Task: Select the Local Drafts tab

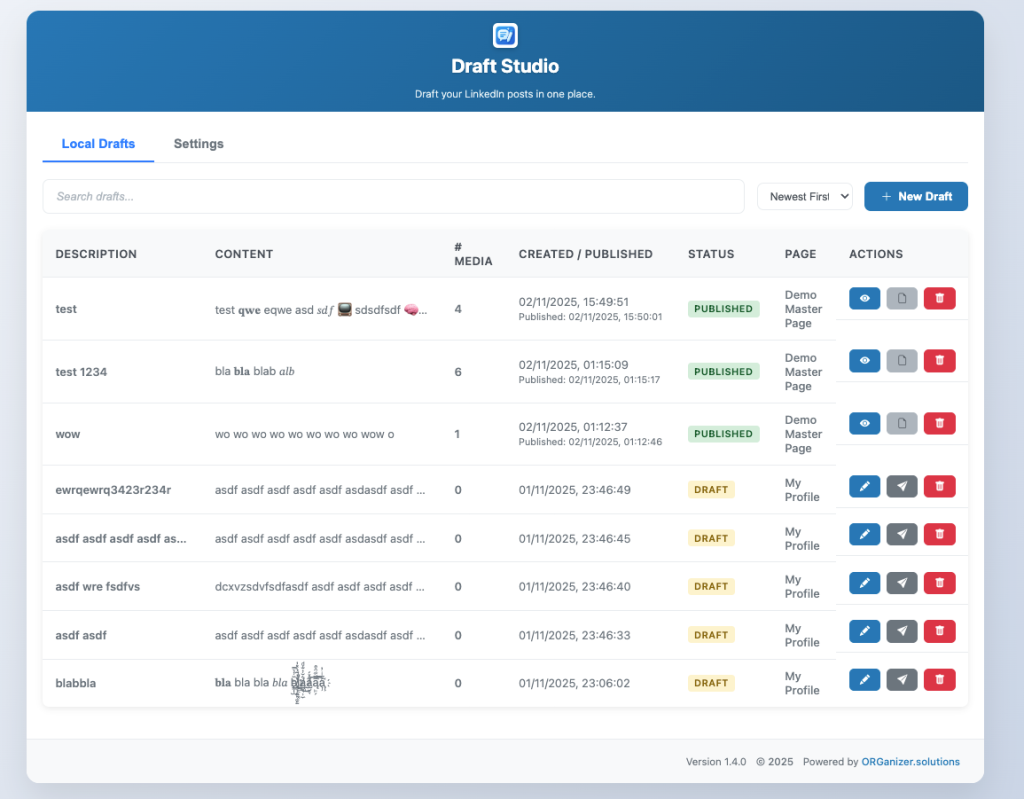Action: [x=98, y=144]
